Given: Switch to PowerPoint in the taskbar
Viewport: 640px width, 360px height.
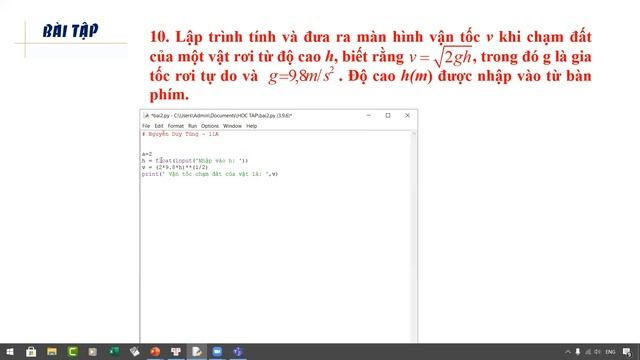Looking at the screenshot, I should (x=155, y=351).
